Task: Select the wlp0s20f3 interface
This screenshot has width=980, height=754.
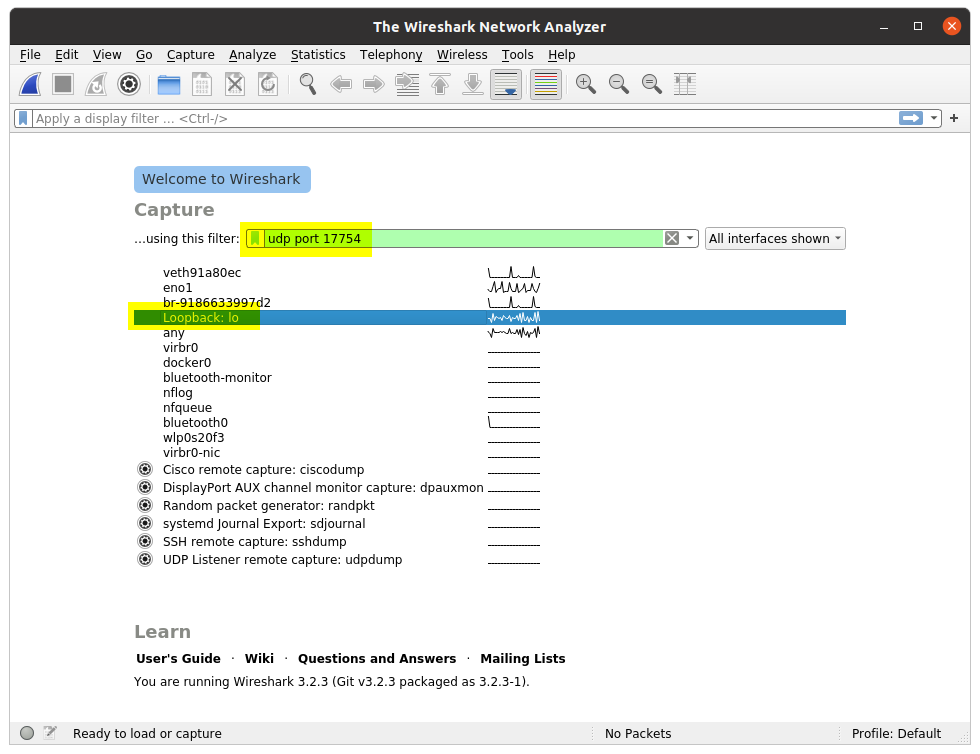Action: [489, 438]
